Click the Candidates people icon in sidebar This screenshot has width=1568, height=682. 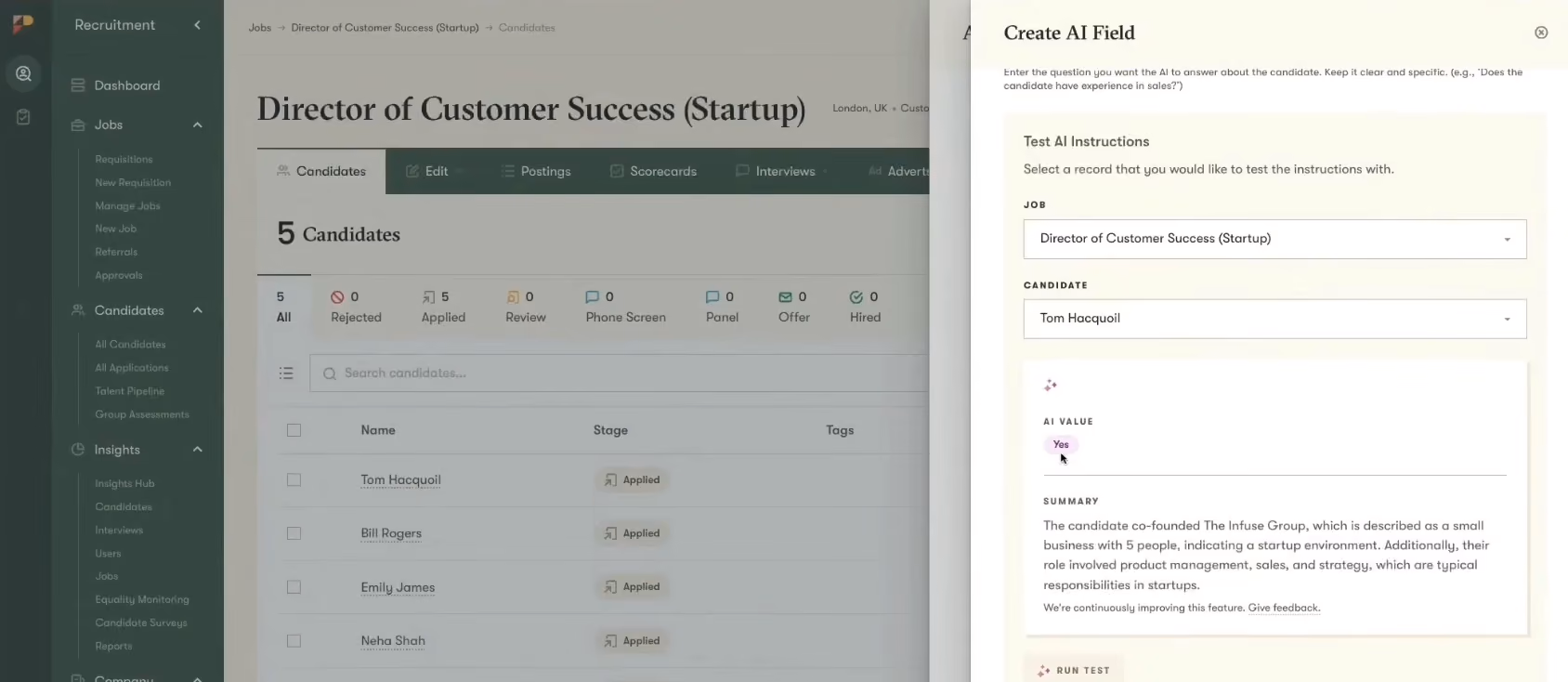[x=78, y=310]
